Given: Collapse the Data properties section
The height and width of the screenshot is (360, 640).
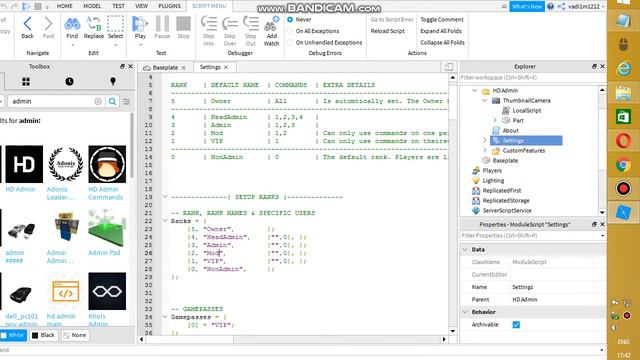Looking at the screenshot, I should (x=465, y=249).
